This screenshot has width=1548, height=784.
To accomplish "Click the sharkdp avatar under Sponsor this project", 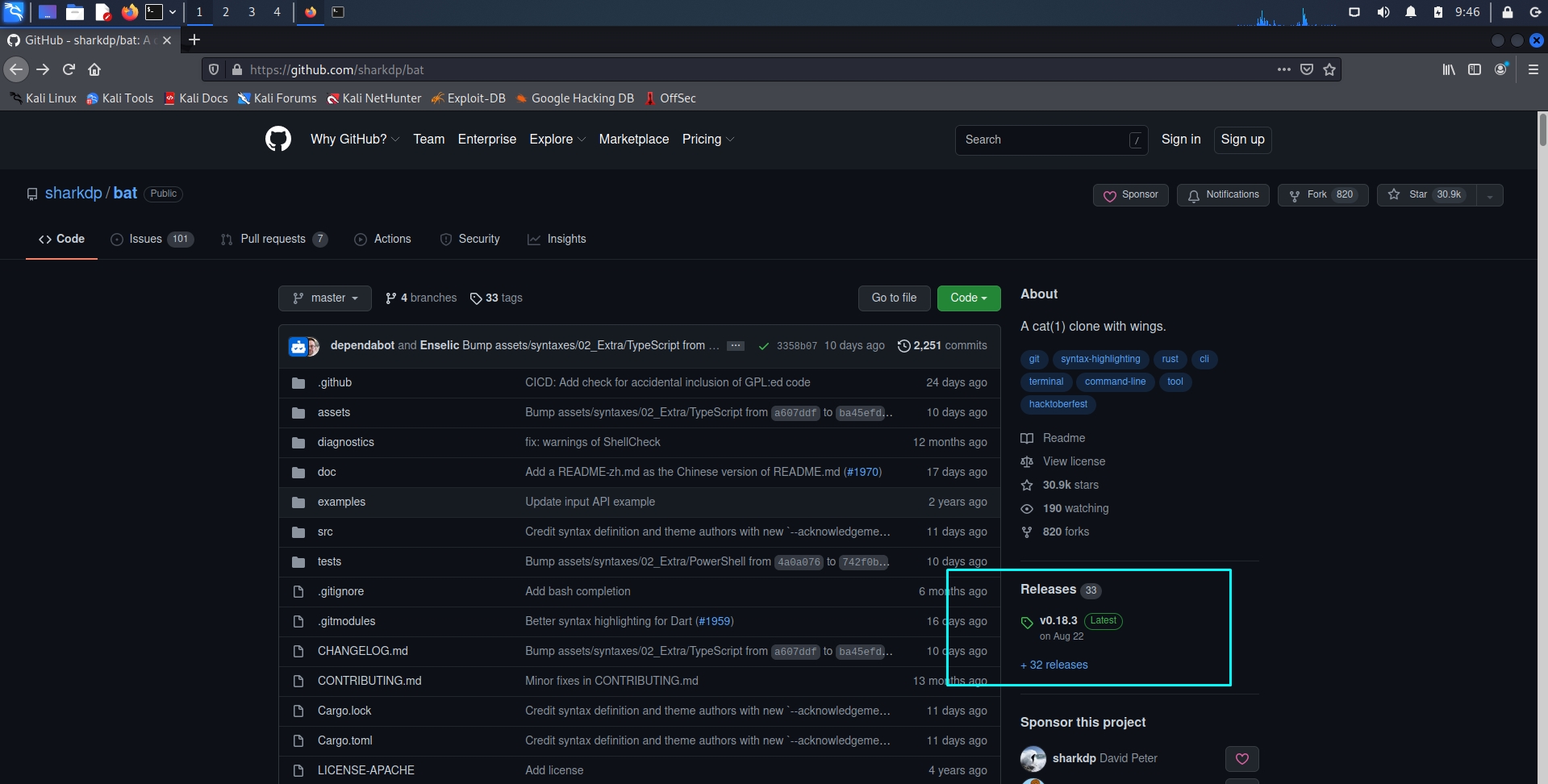I will [1033, 759].
